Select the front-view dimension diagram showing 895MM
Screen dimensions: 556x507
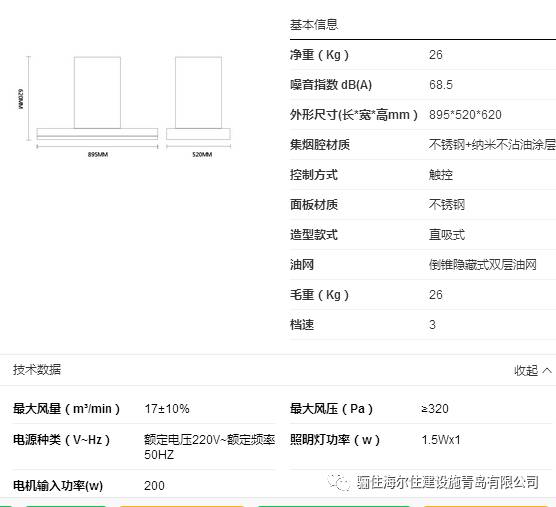coord(97,106)
